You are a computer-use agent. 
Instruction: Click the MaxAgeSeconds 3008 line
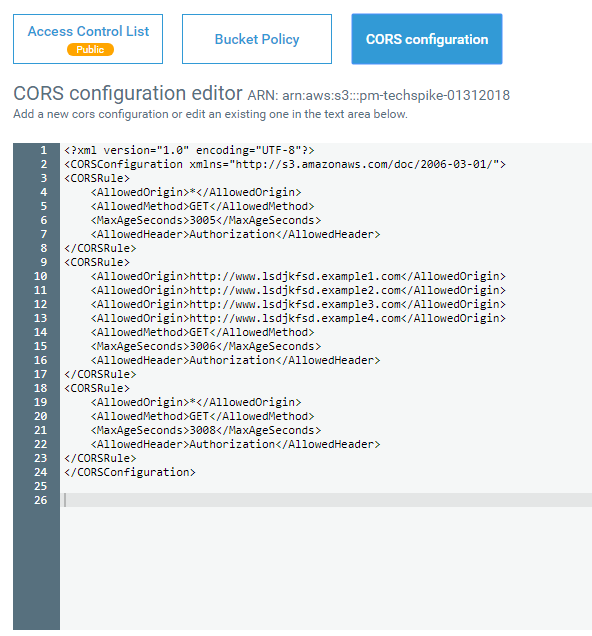point(206,430)
